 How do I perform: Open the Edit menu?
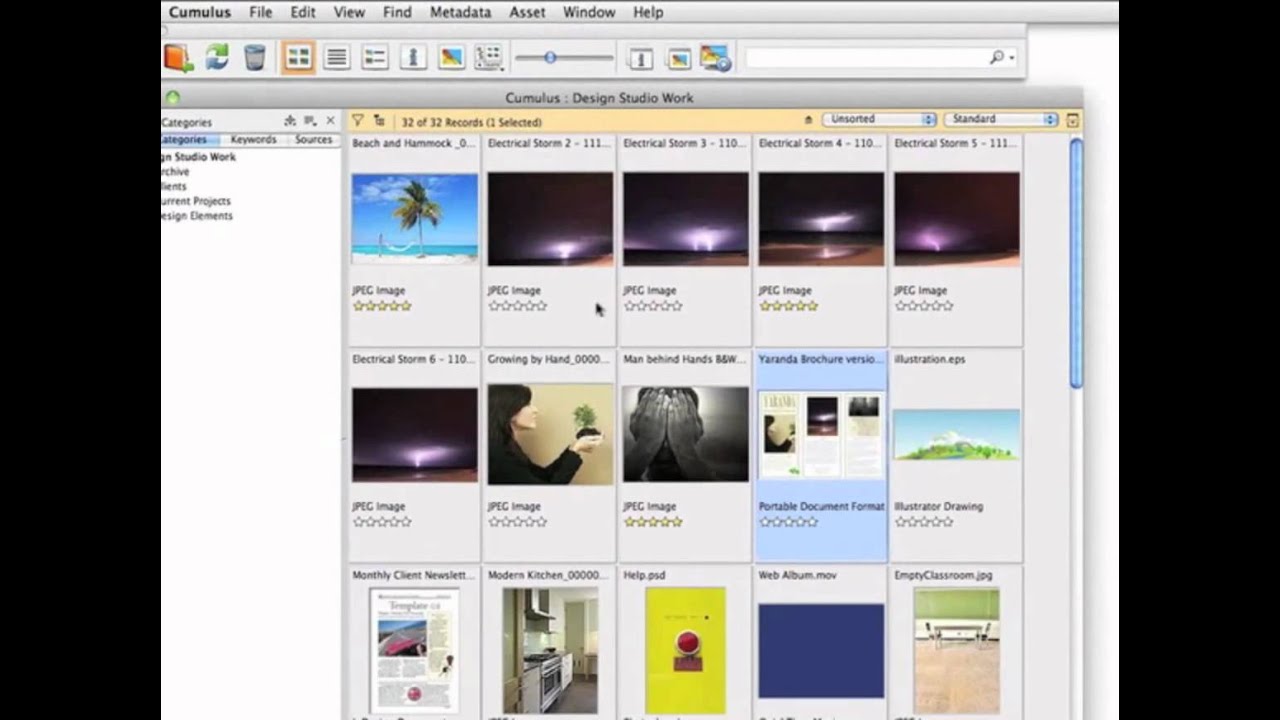pos(303,12)
